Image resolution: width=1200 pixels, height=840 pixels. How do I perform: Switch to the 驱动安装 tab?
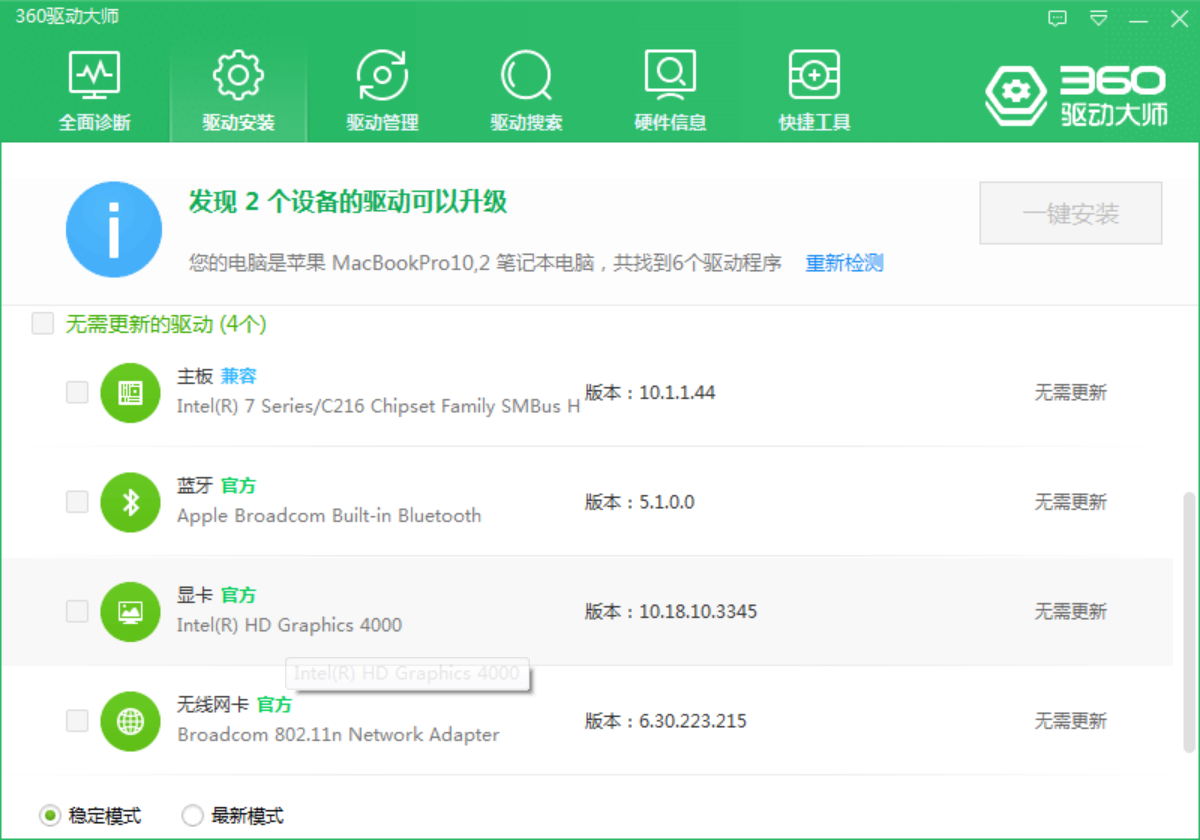click(238, 92)
